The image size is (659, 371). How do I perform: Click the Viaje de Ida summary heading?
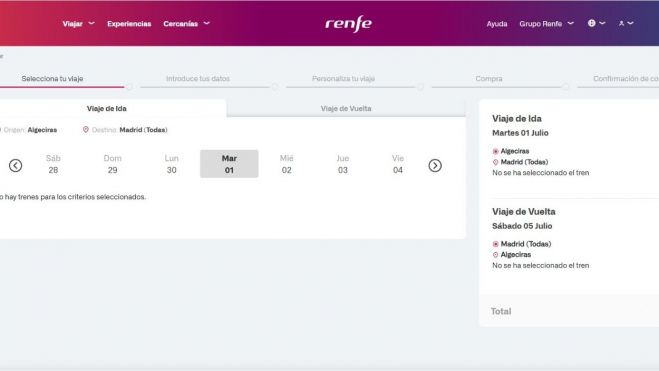click(517, 118)
